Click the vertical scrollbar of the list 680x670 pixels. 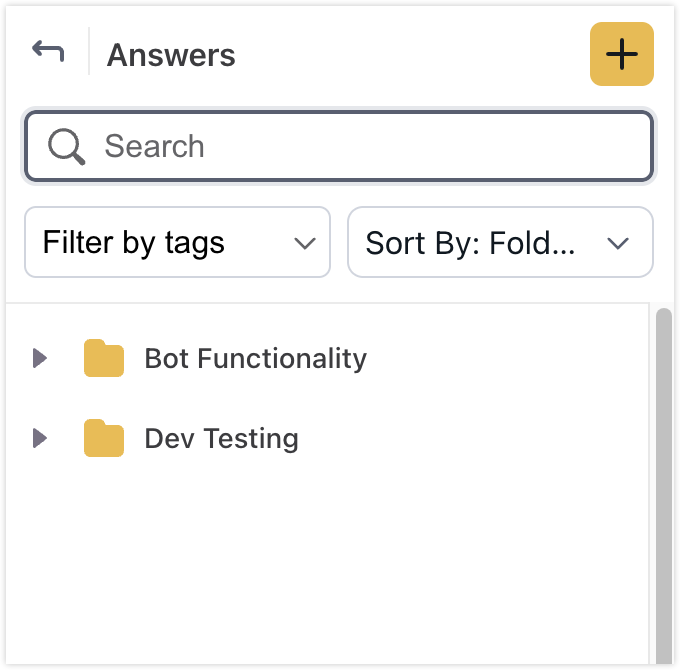pyautogui.click(x=663, y=480)
